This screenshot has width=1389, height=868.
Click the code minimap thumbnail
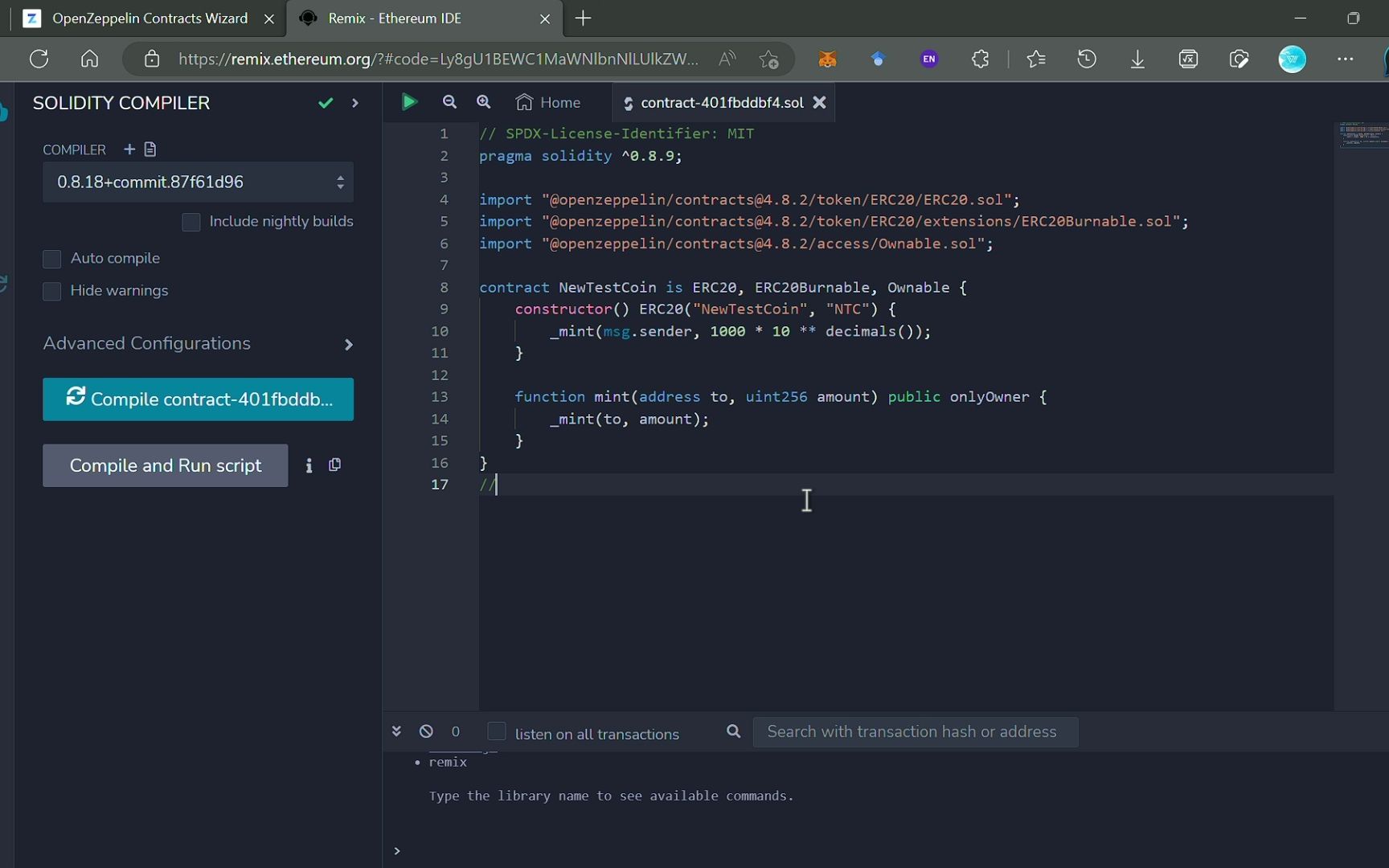pos(1362,134)
